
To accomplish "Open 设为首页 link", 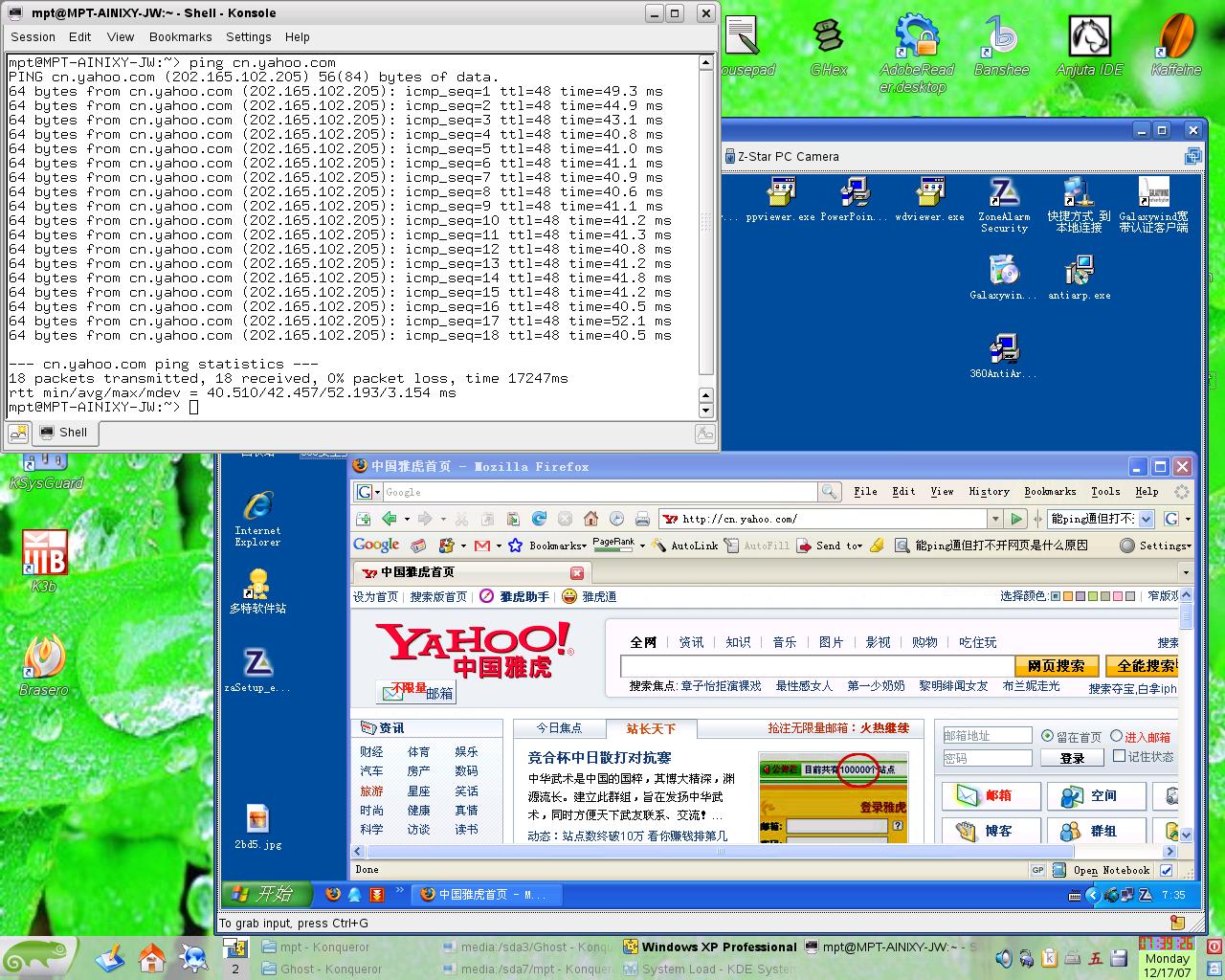I will coord(375,596).
